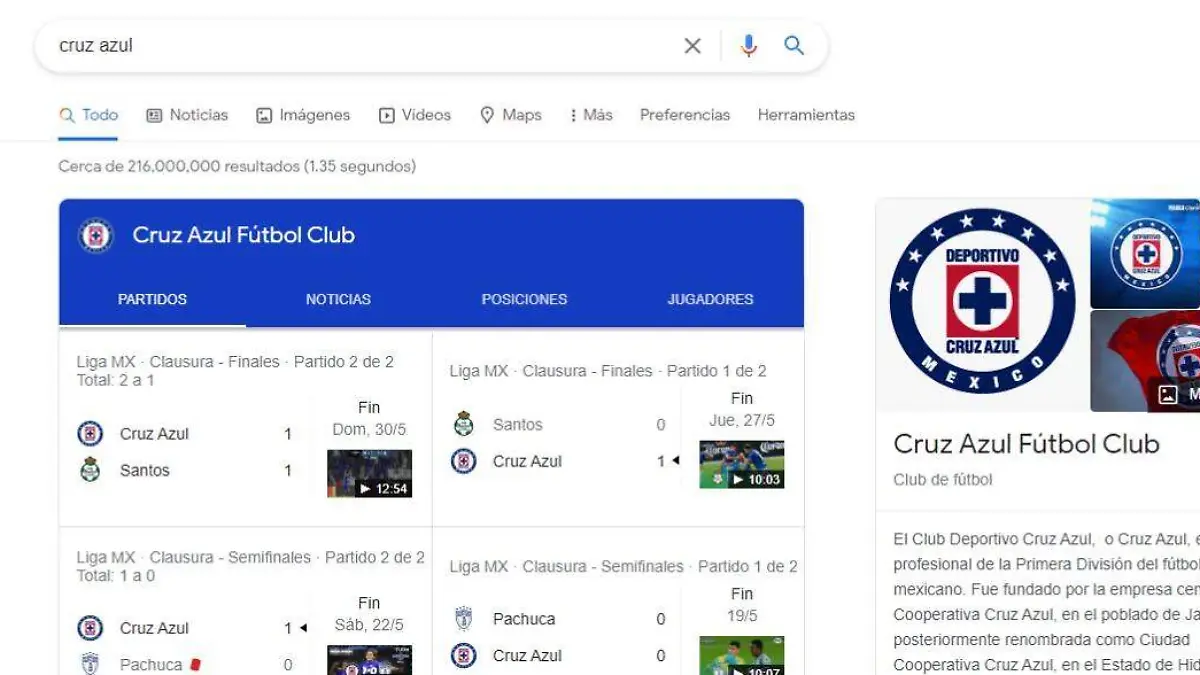Click Santos team logo in Finales Partido 2
Screen dimensions: 1200x675
coord(90,470)
